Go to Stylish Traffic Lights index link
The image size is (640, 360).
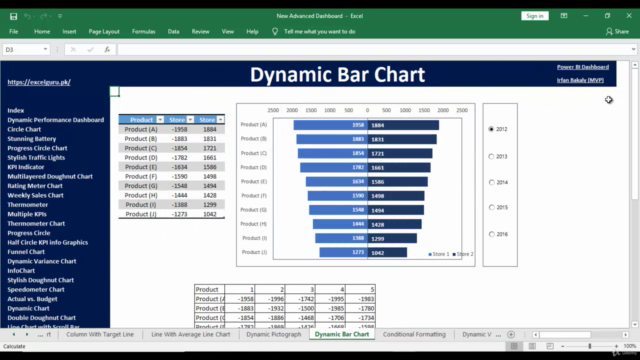click(36, 158)
